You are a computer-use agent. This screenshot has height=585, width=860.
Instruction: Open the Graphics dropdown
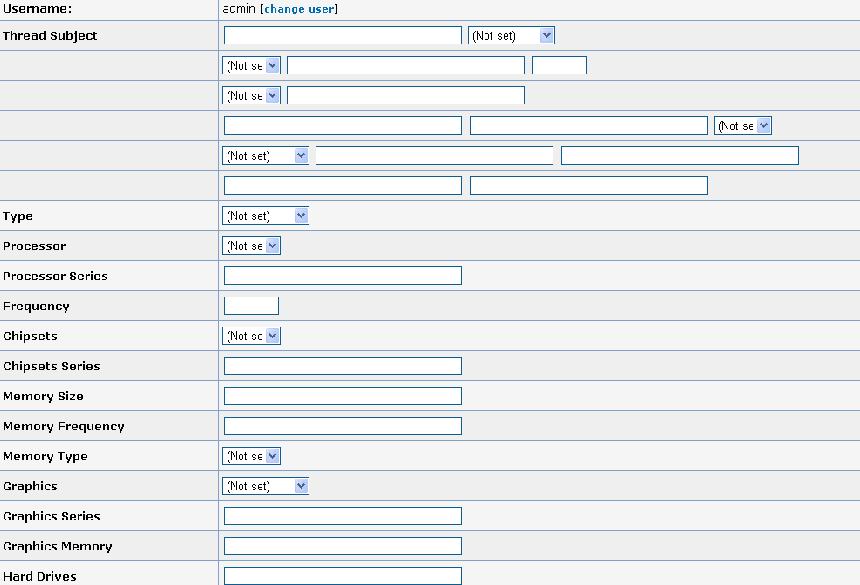[265, 486]
